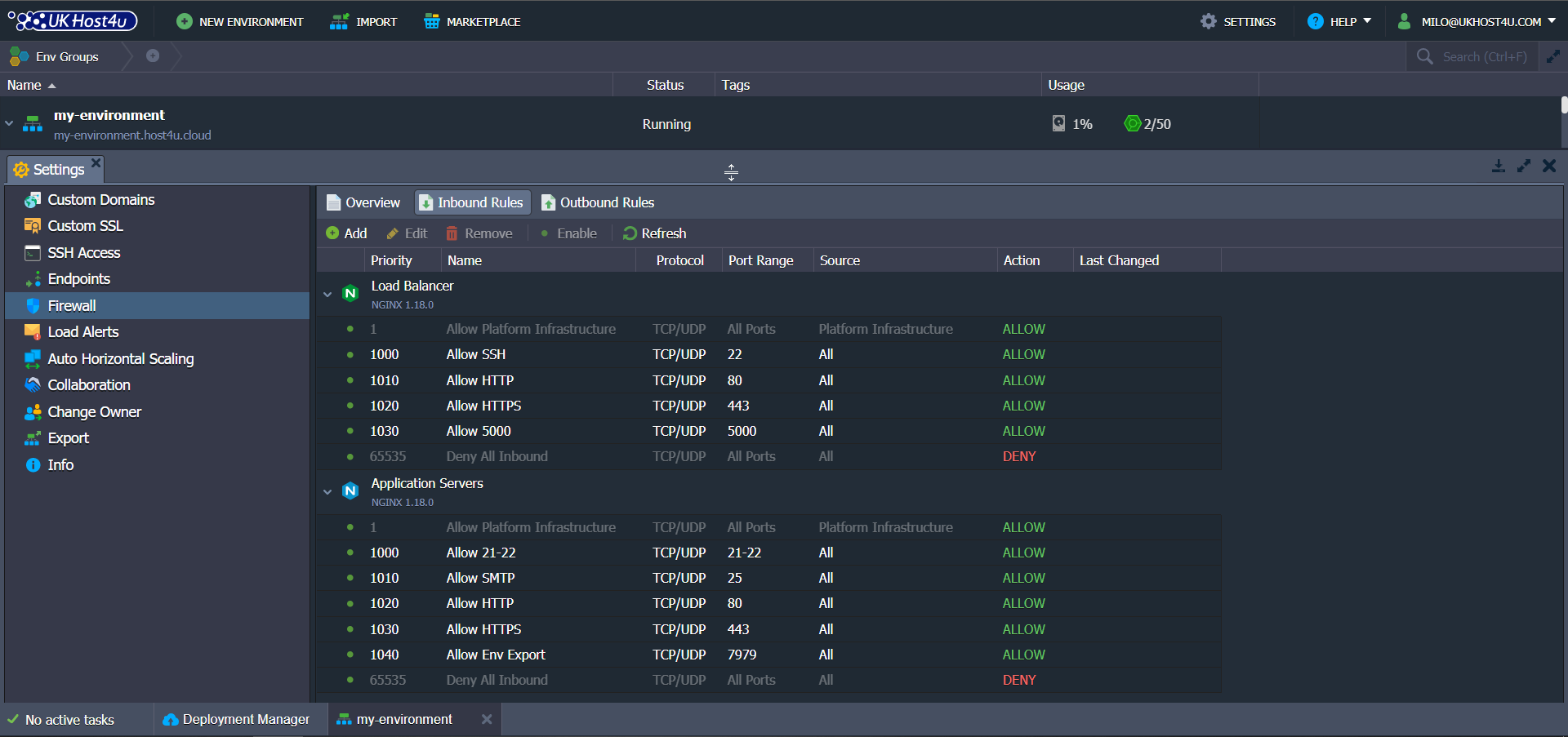The image size is (1568, 737).
Task: Collapse the Application Servers group
Action: (327, 491)
